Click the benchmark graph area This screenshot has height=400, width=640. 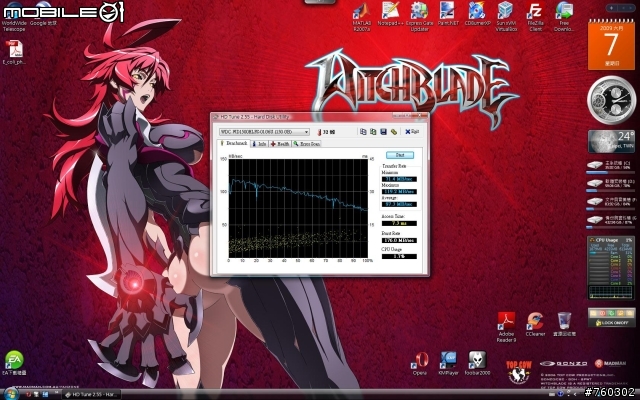(x=298, y=208)
